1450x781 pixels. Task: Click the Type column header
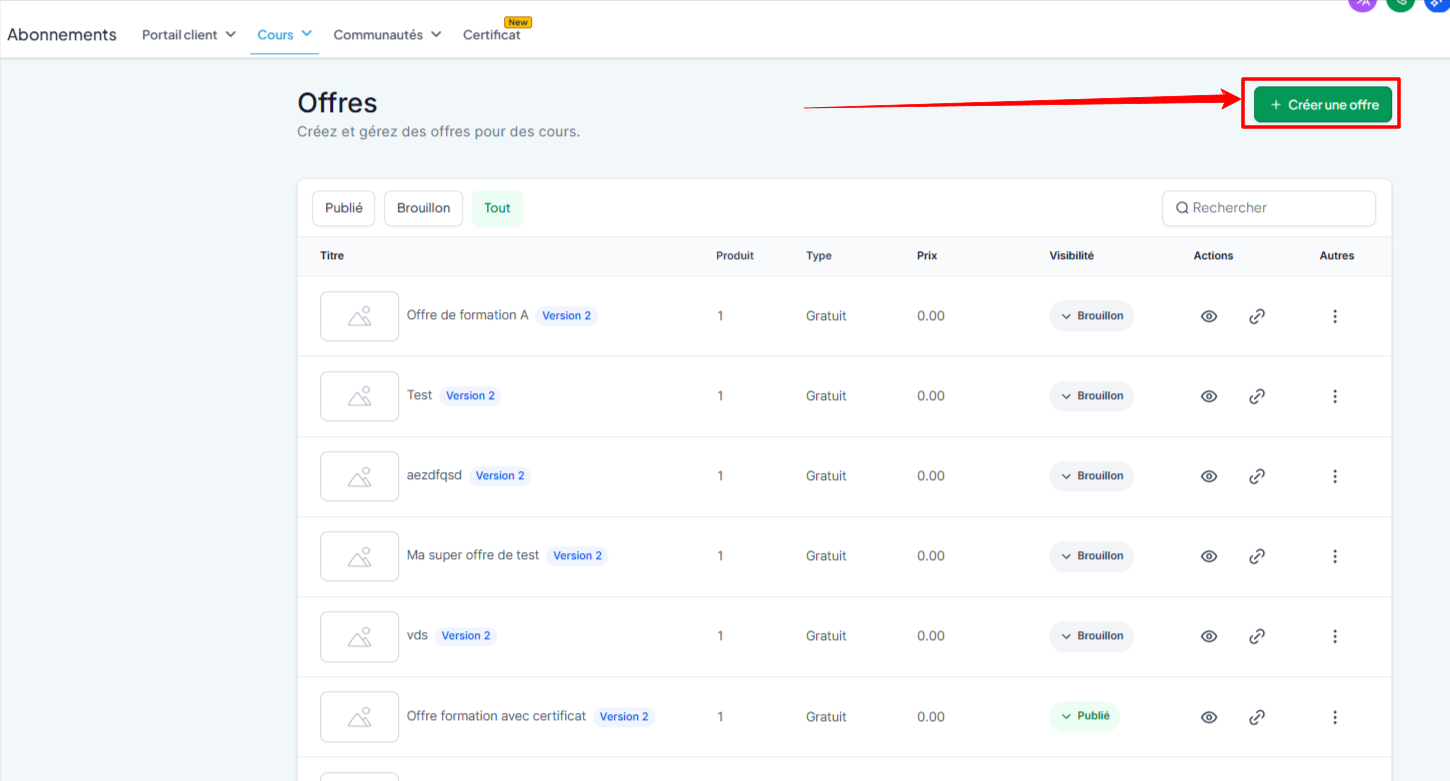(819, 256)
